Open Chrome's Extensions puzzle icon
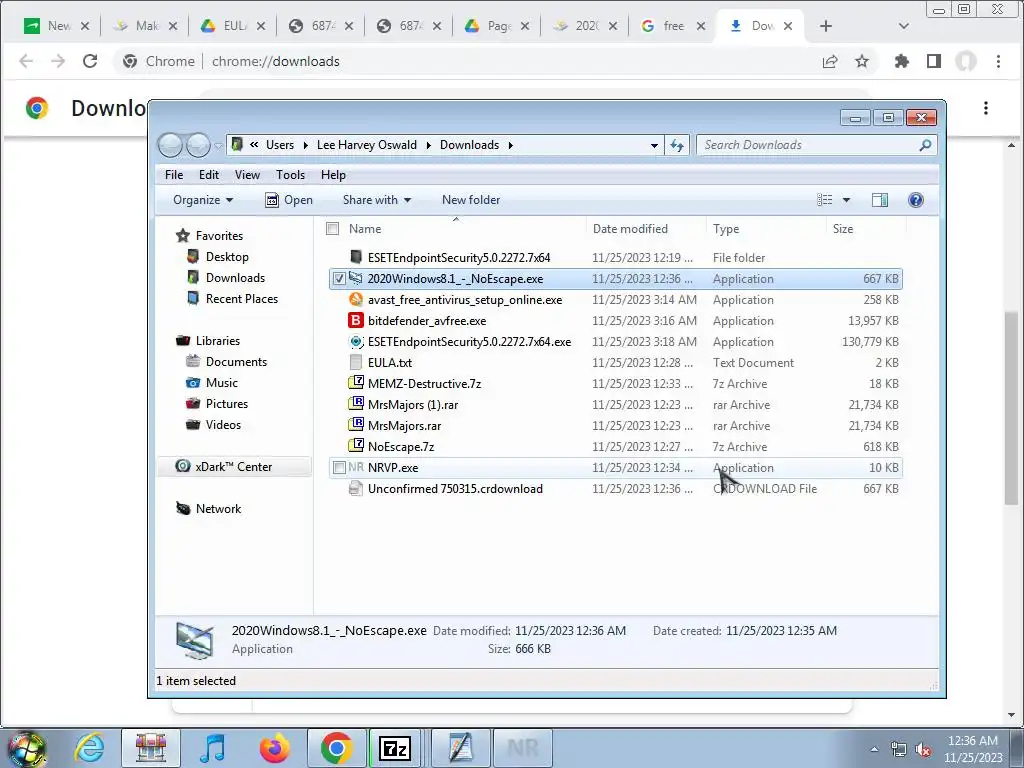 [902, 61]
